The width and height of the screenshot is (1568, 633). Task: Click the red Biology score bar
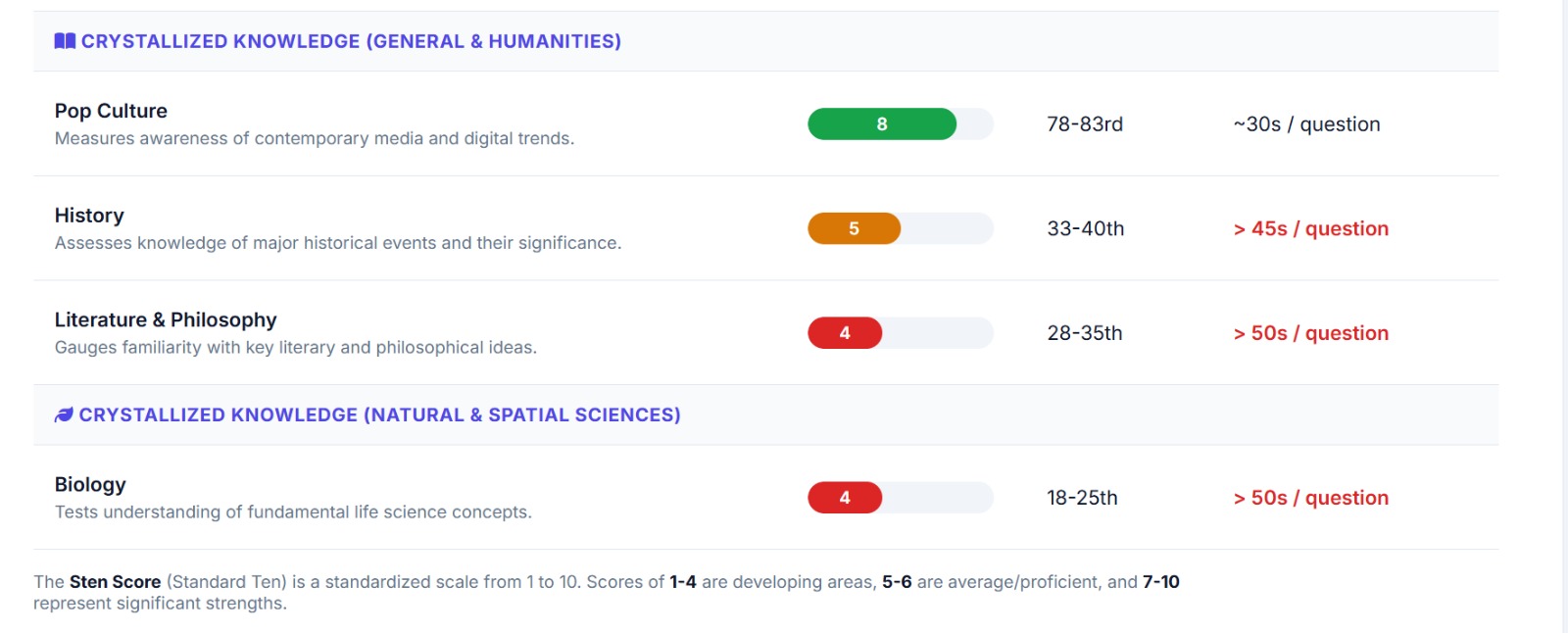(845, 498)
